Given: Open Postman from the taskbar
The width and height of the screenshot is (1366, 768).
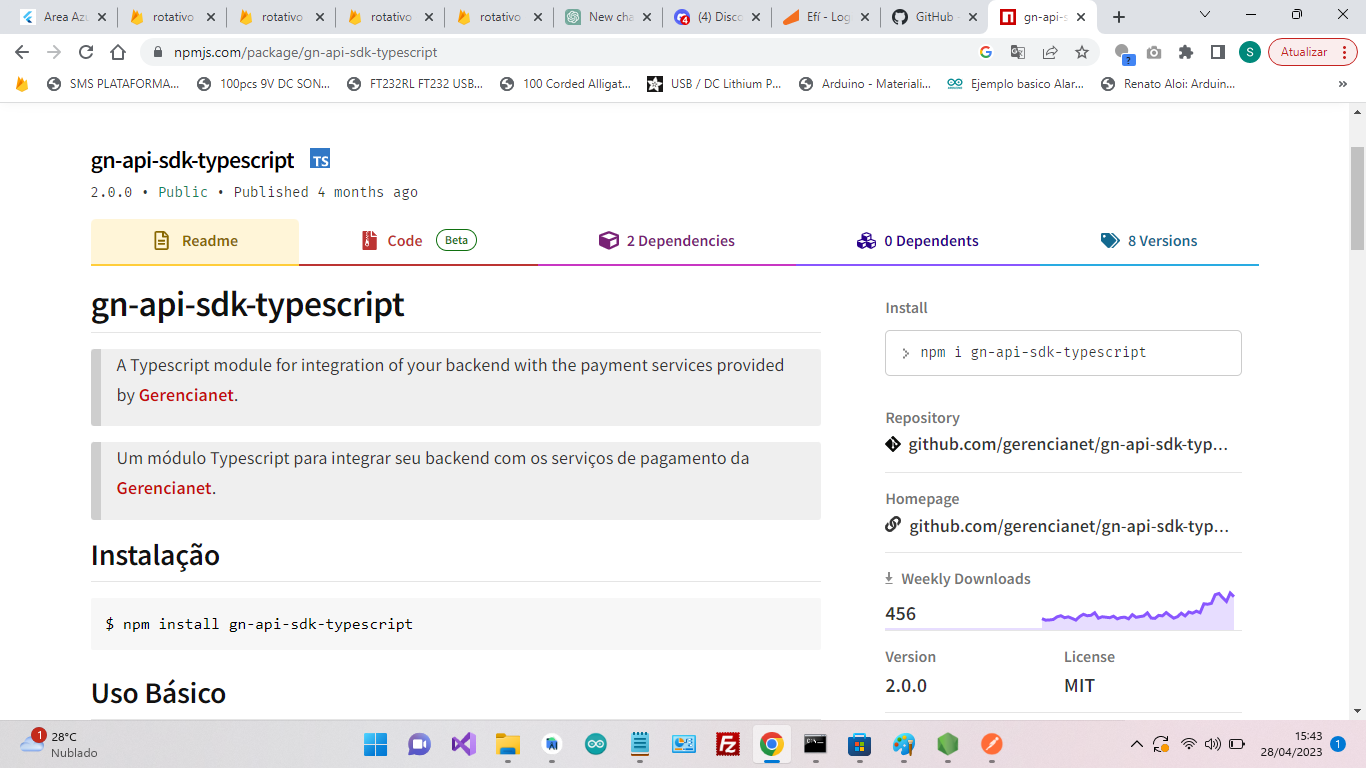Looking at the screenshot, I should 991,744.
